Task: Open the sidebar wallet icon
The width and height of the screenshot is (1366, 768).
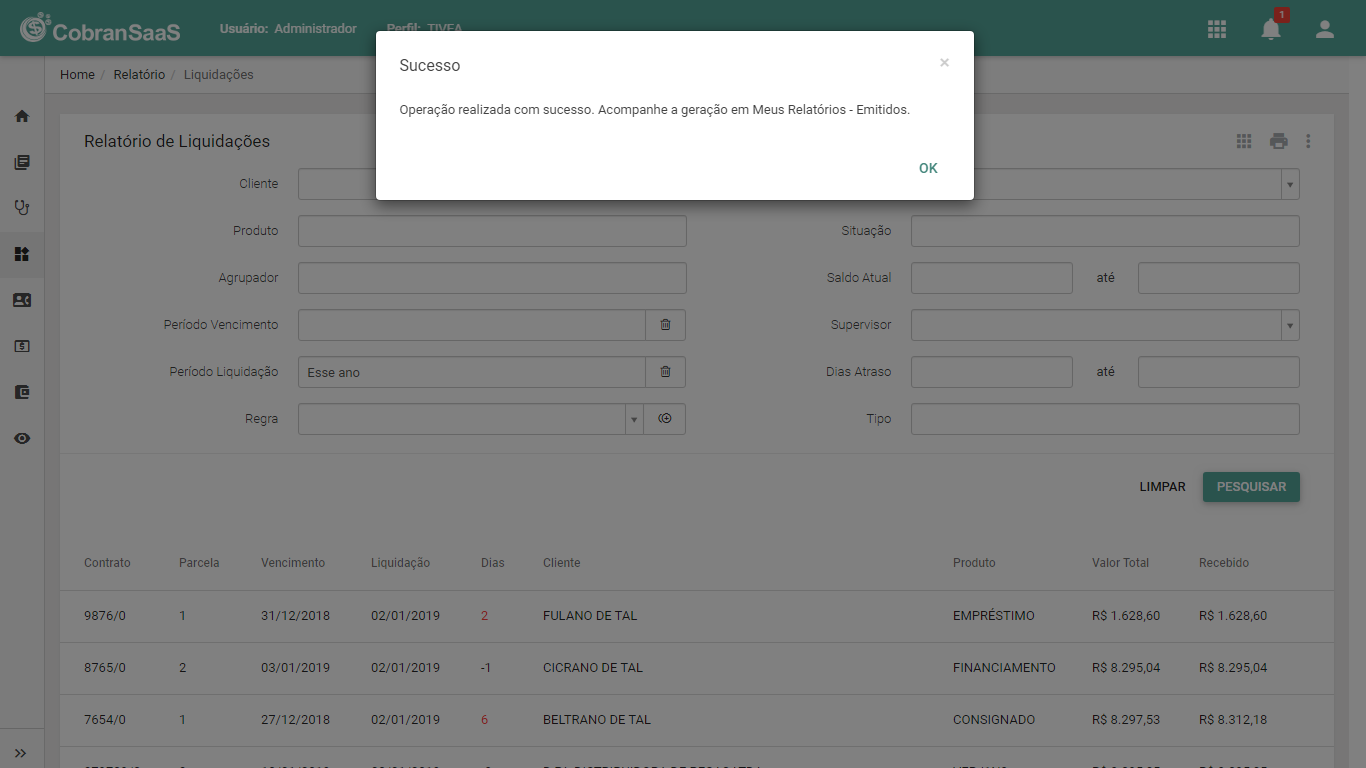Action: (x=22, y=392)
